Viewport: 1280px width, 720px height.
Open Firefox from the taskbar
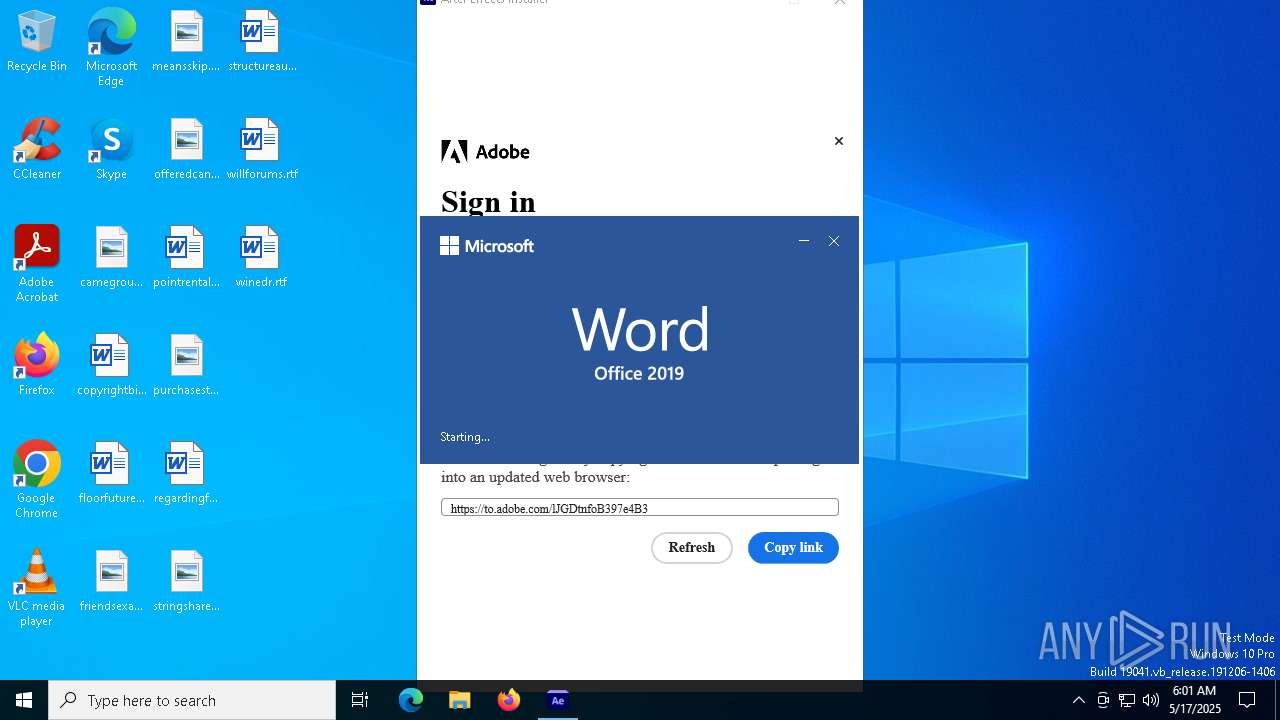[x=509, y=700]
